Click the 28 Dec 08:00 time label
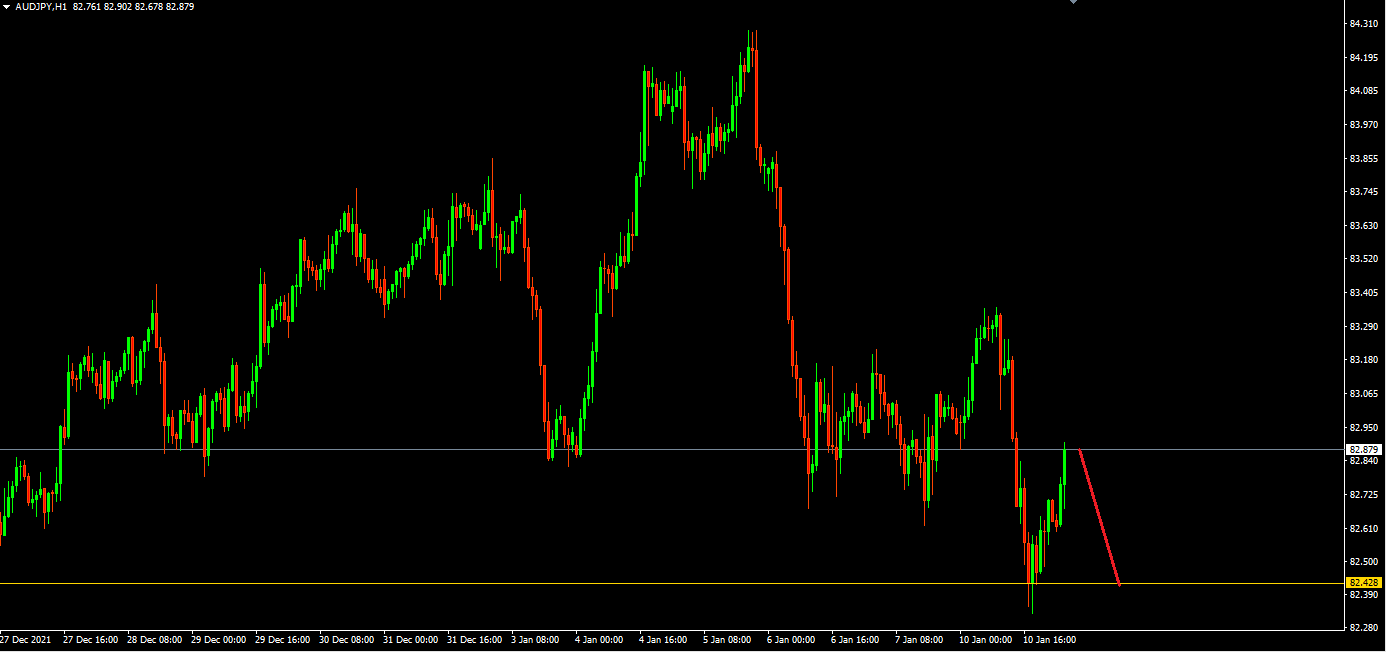The image size is (1387, 652). tap(154, 639)
